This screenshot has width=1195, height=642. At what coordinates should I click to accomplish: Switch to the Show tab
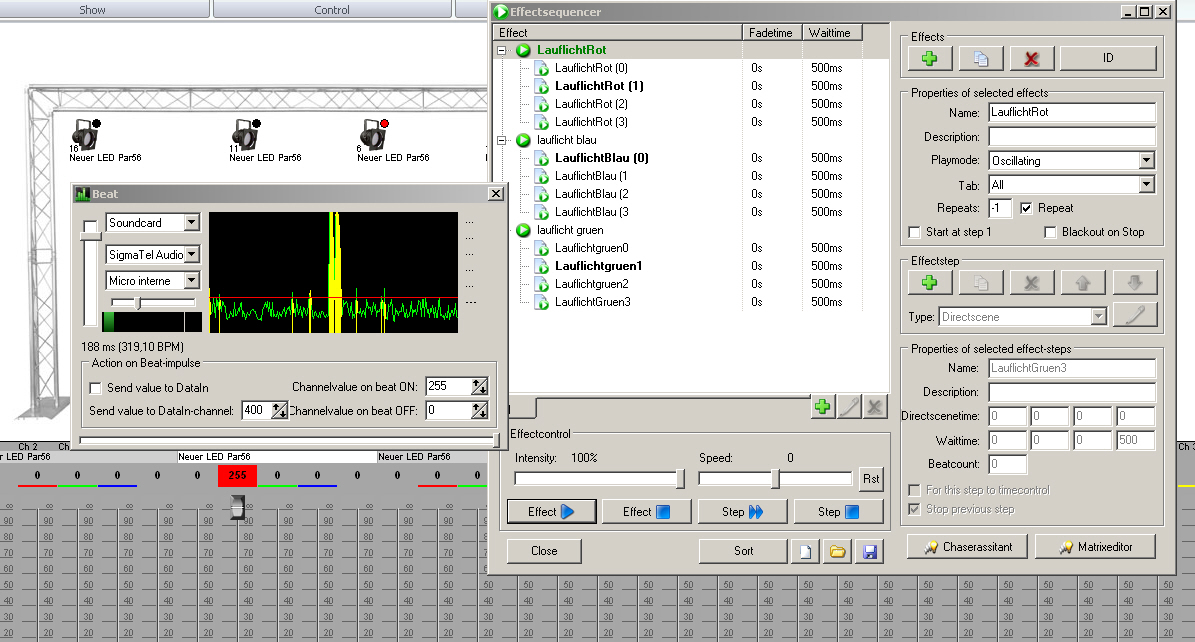(x=92, y=10)
